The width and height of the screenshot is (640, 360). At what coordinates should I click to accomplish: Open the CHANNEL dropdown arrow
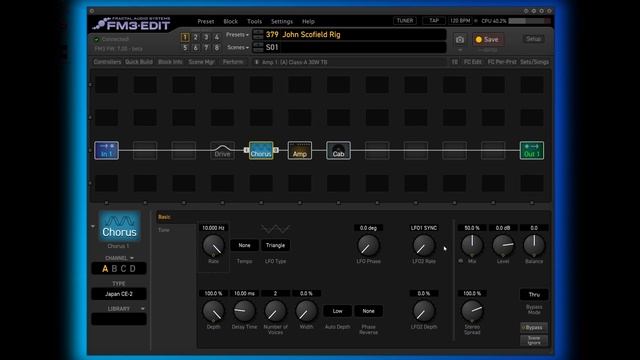pyautogui.click(x=132, y=258)
